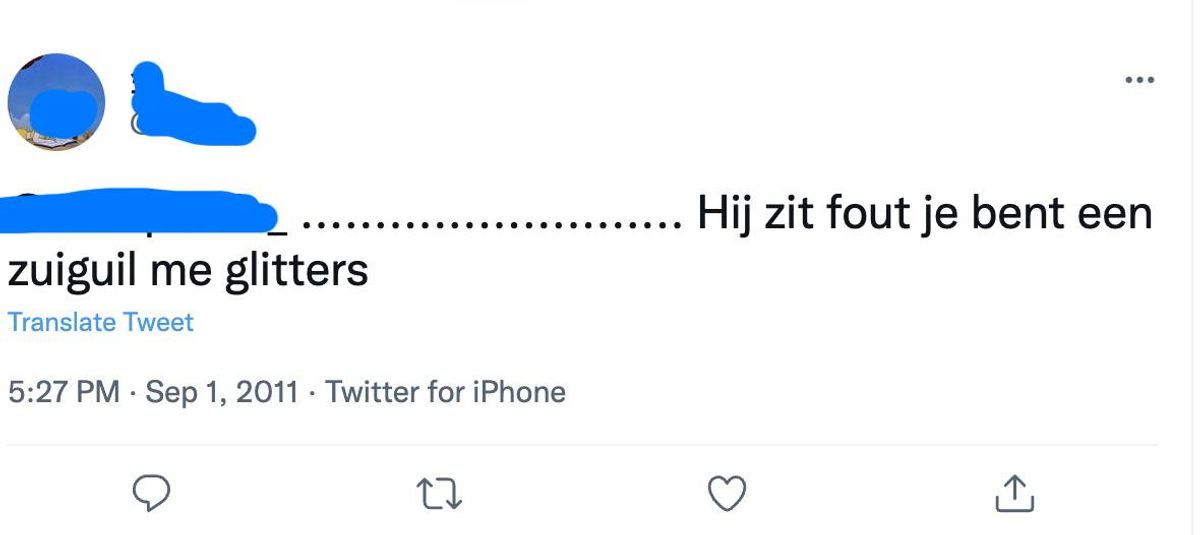Click the Sep 1, 2011 date

[222, 391]
